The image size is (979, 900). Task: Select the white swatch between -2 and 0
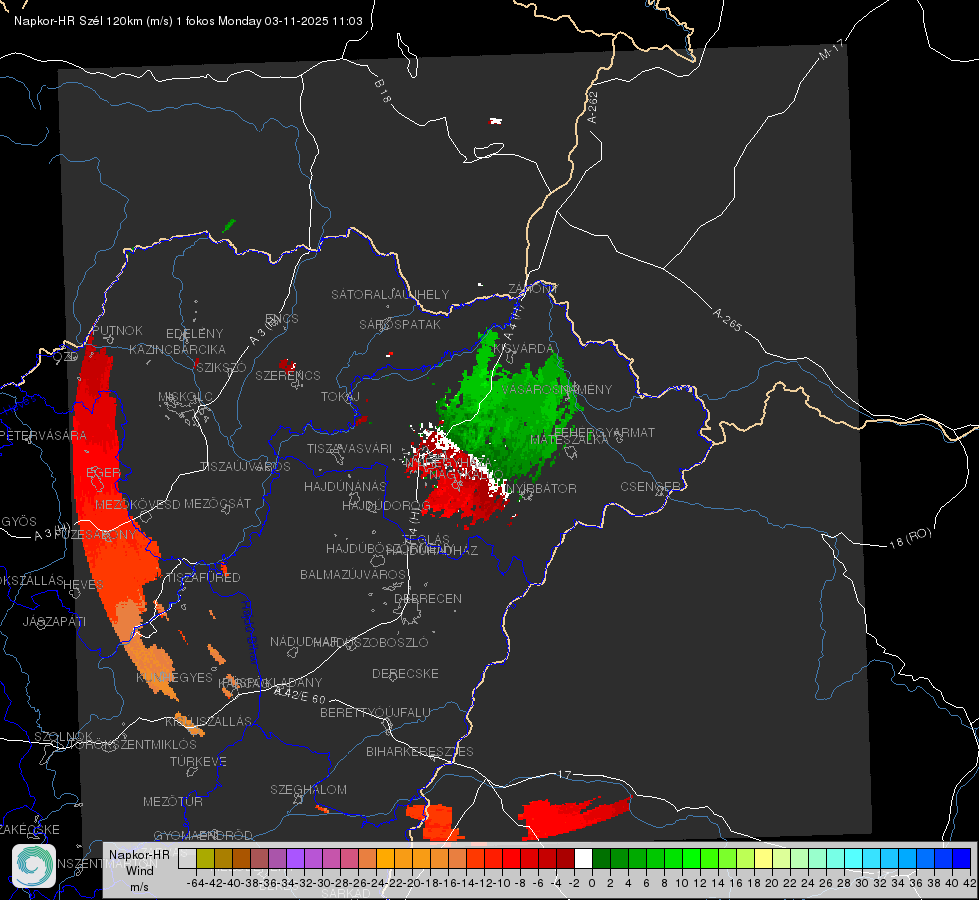click(583, 859)
